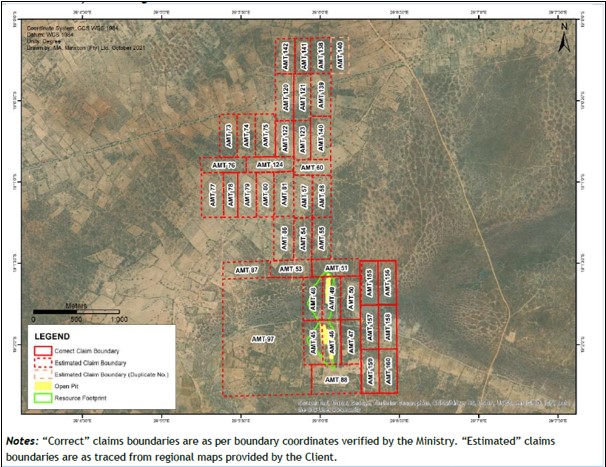This screenshot has width=606, height=467.
Task: Click the yellow Open Pit legend swatch
Action: click(44, 386)
